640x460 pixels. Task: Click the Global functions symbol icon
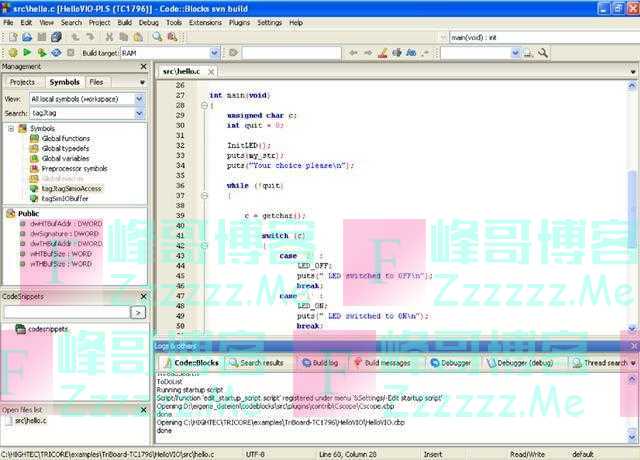[x=35, y=139]
